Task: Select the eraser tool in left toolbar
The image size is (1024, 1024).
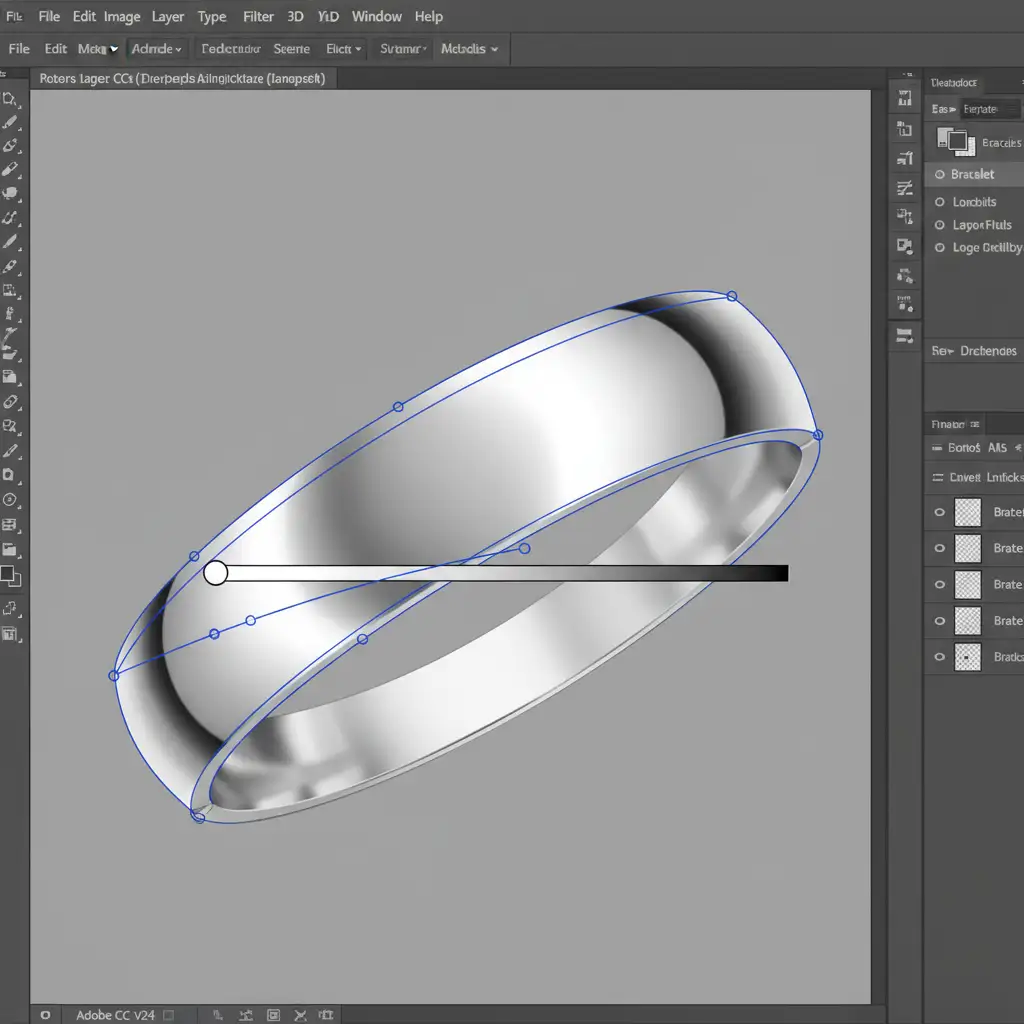Action: pyautogui.click(x=11, y=402)
